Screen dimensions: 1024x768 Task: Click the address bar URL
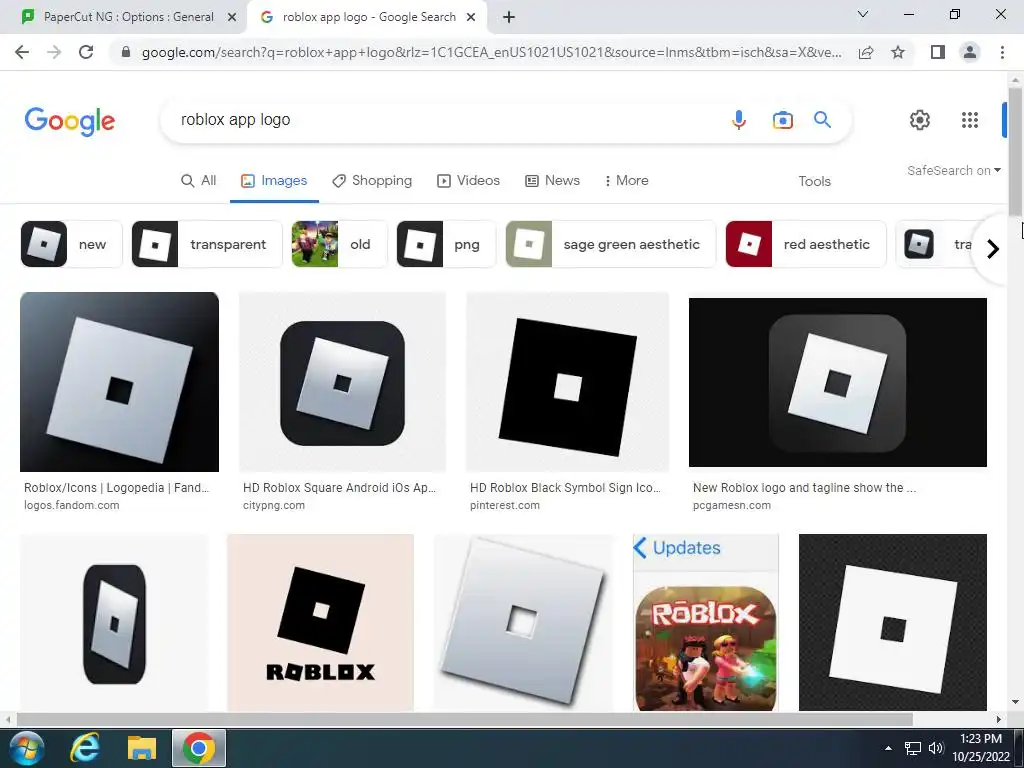pyautogui.click(x=491, y=52)
